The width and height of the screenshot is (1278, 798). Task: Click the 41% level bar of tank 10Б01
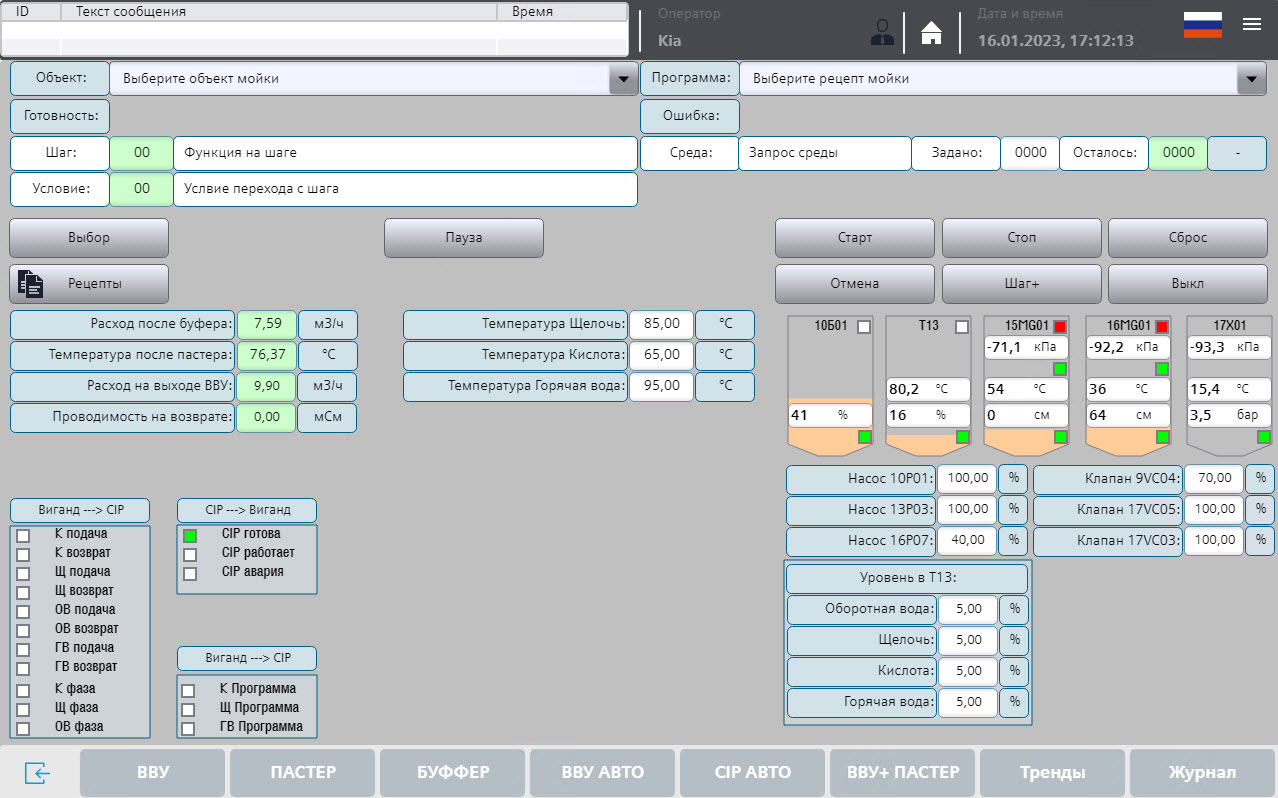tap(830, 414)
